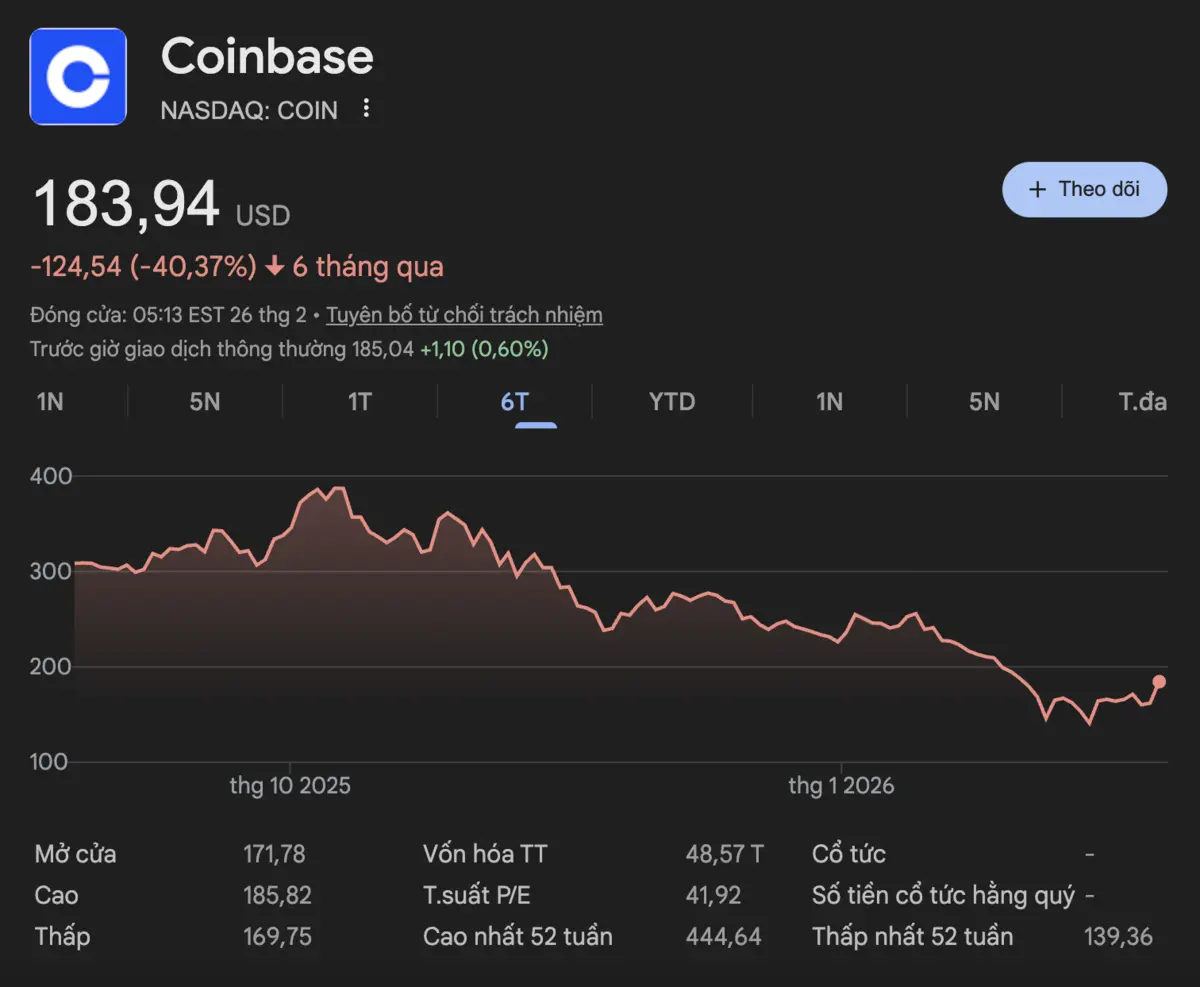
Task: Choose the 1N tab right of YTD
Action: [829, 402]
